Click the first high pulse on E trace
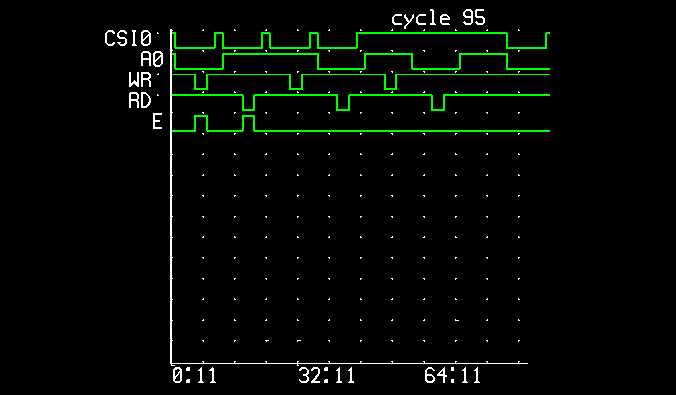The width and height of the screenshot is (676, 395). click(x=201, y=123)
